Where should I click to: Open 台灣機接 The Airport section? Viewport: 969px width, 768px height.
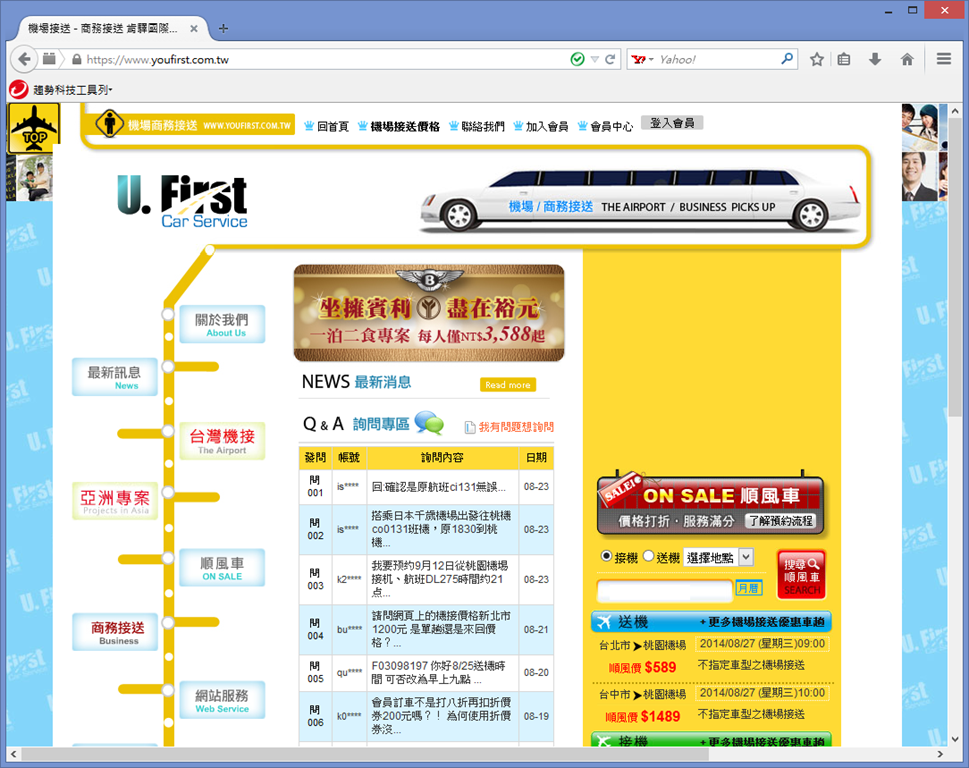(x=222, y=441)
